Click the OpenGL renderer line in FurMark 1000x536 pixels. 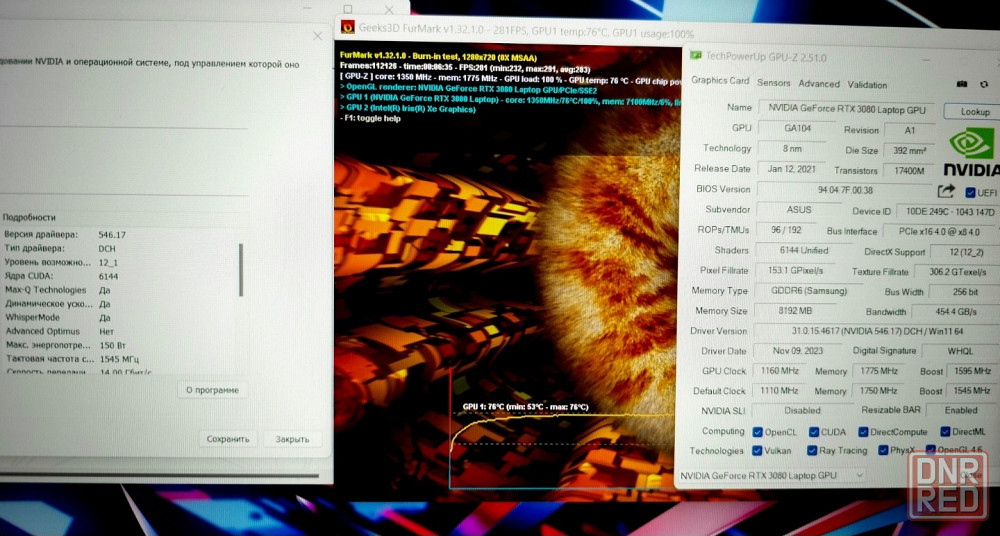pos(468,87)
